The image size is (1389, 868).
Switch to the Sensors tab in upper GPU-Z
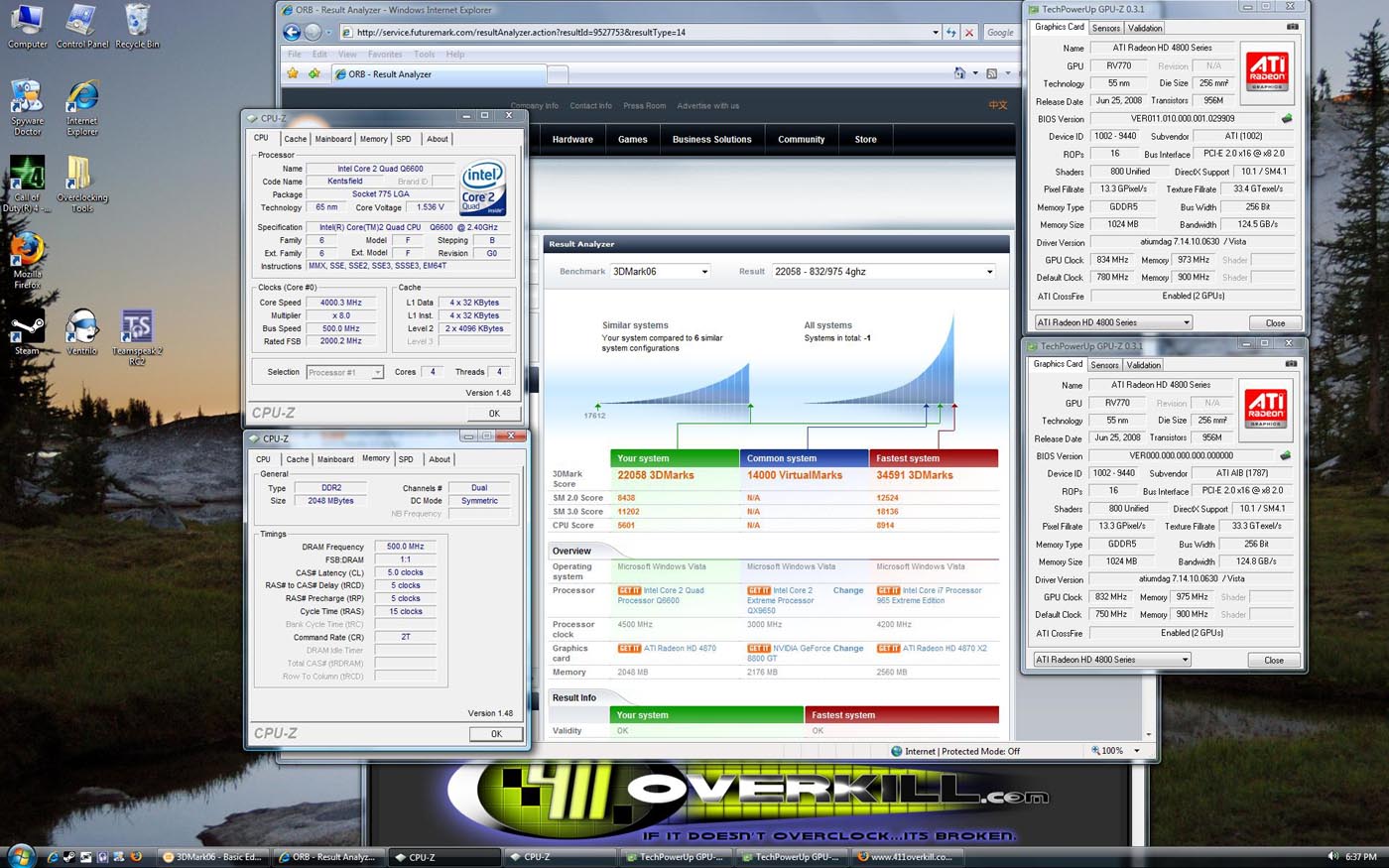(1106, 28)
